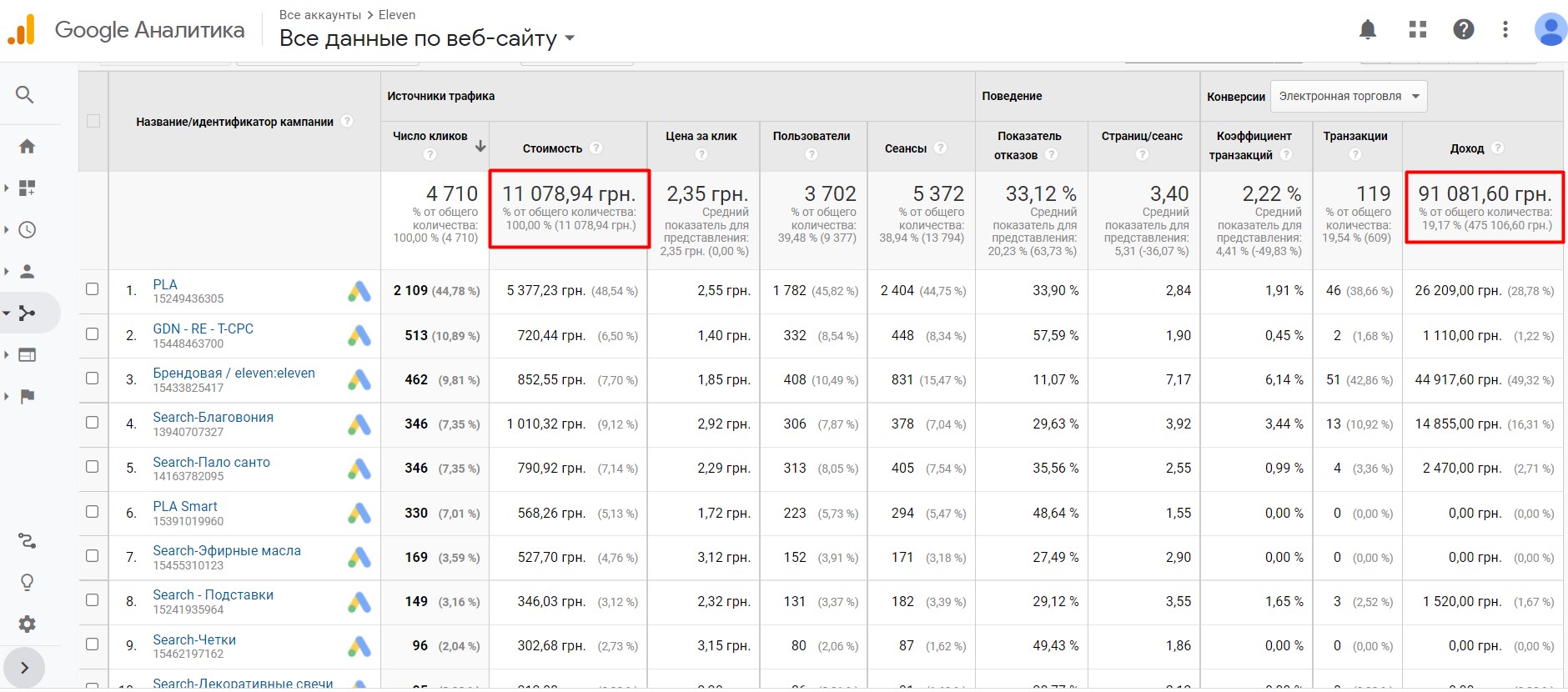This screenshot has height=692, width=1568.
Task: Check the box for Search-Четки row
Action: 93,644
